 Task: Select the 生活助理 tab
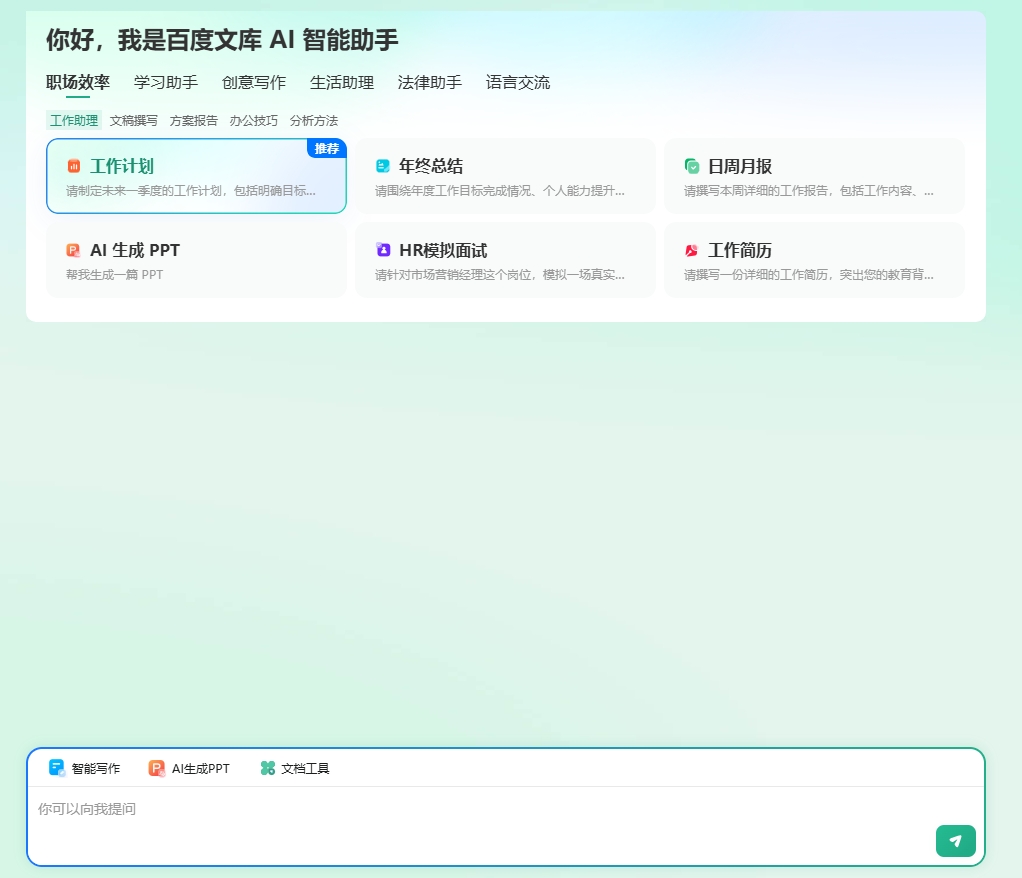[342, 83]
